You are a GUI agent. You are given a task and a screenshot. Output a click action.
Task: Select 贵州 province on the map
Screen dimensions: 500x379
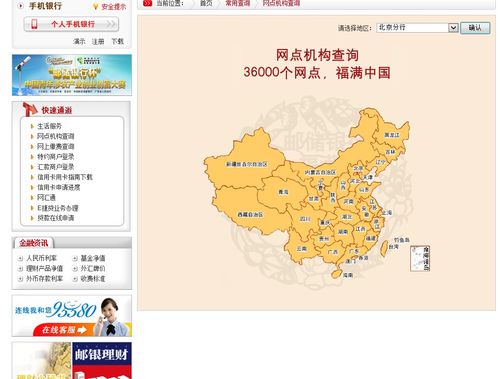pos(324,239)
